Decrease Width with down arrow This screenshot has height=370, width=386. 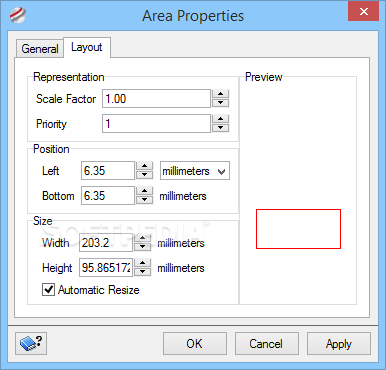pyautogui.click(x=143, y=247)
